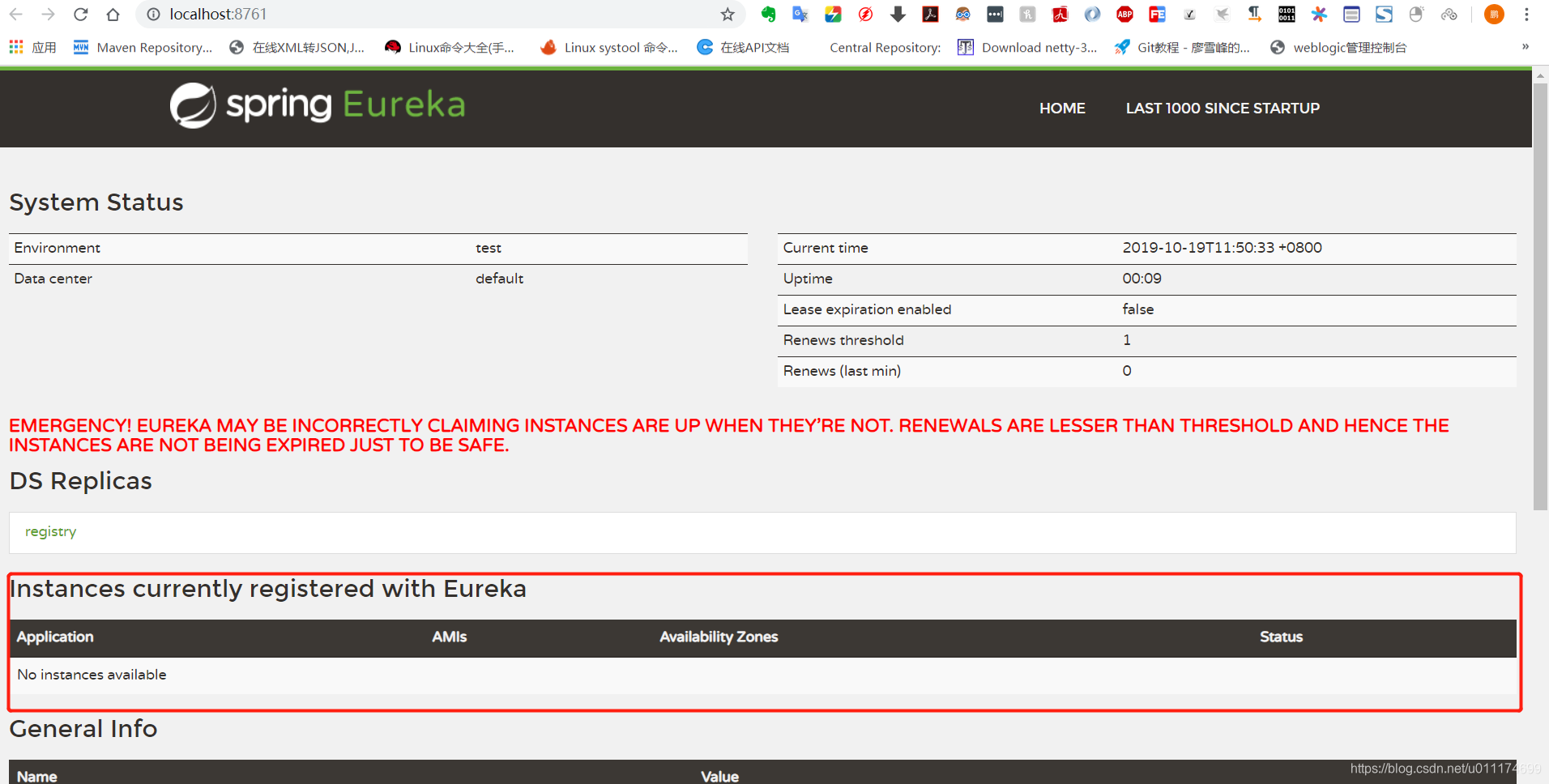Show more bookmarks chevron
The height and width of the screenshot is (784, 1549).
1525,47
